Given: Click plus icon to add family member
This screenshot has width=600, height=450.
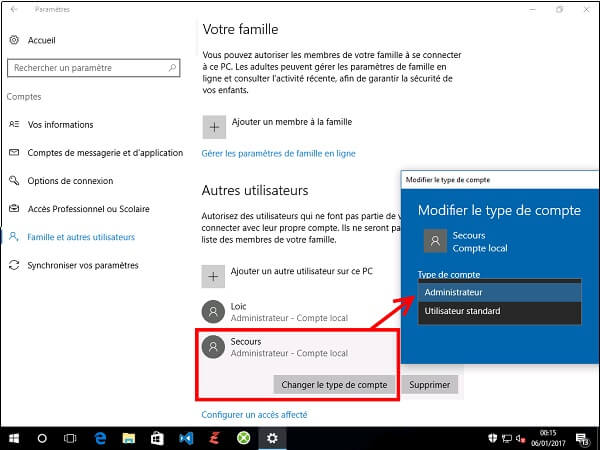Looking at the screenshot, I should (x=214, y=127).
